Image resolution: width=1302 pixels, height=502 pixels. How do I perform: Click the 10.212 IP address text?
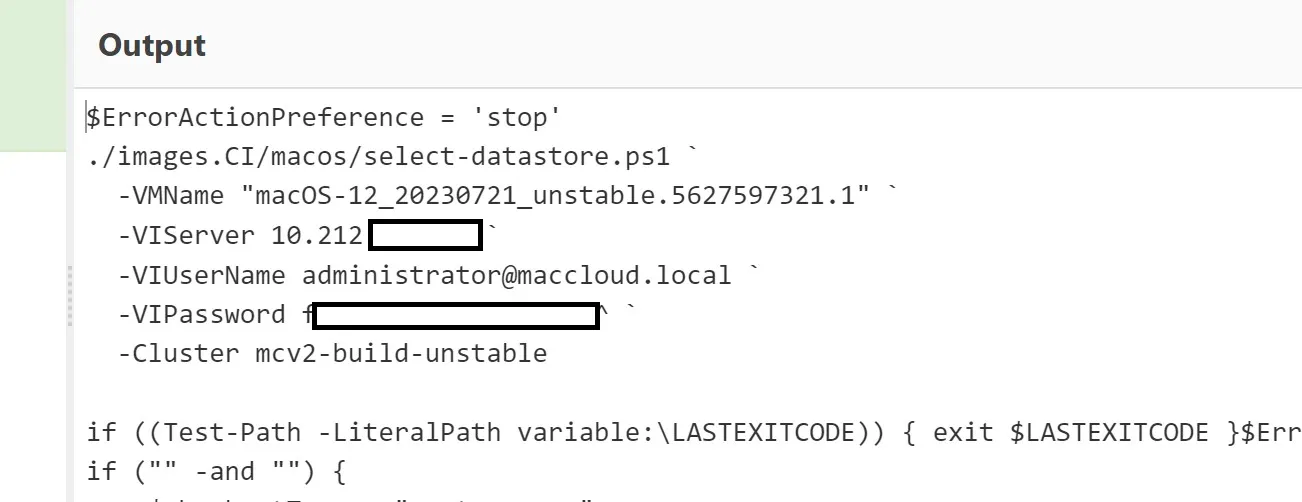(x=317, y=236)
